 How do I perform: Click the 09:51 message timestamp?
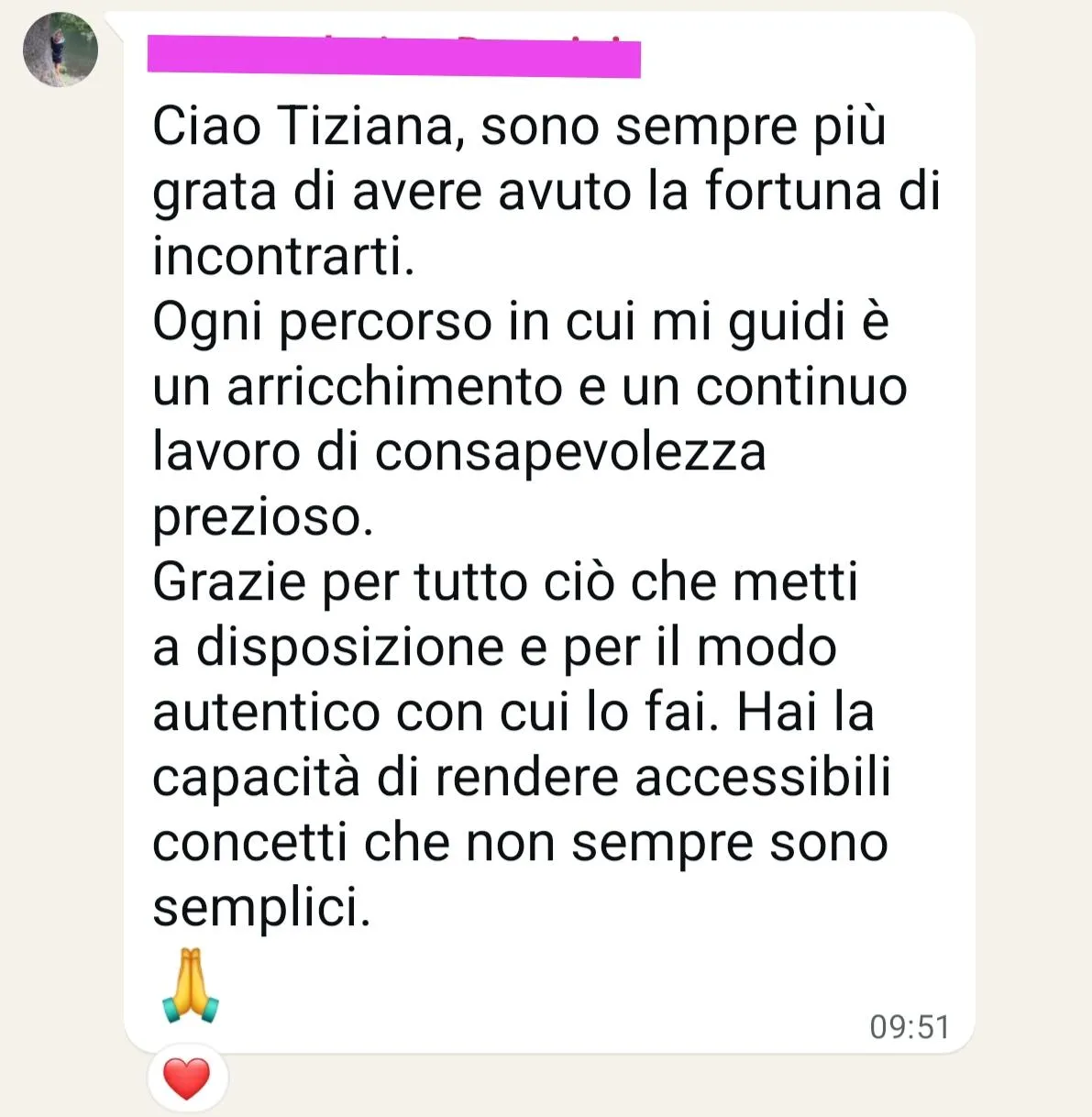pos(910,1026)
